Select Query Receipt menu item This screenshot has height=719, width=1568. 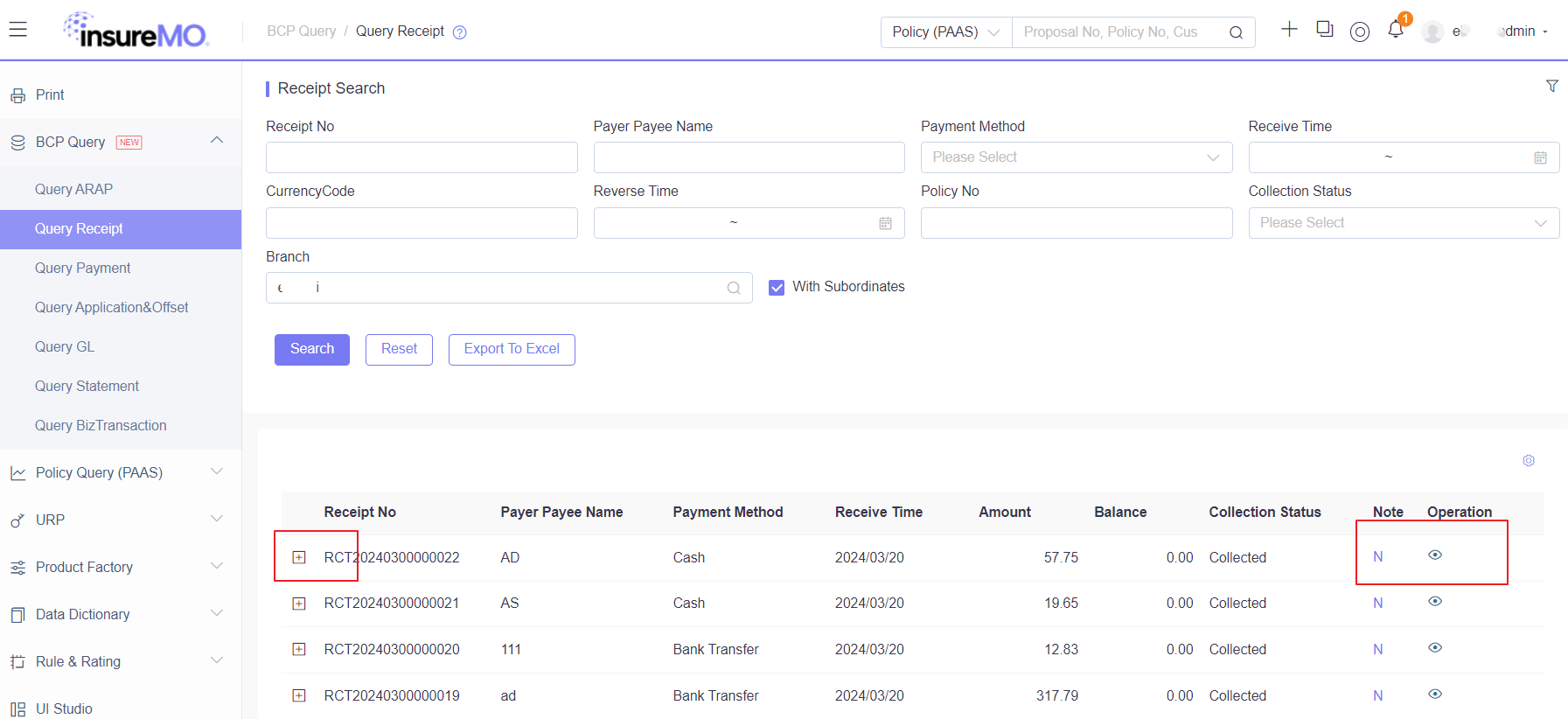[x=121, y=229]
